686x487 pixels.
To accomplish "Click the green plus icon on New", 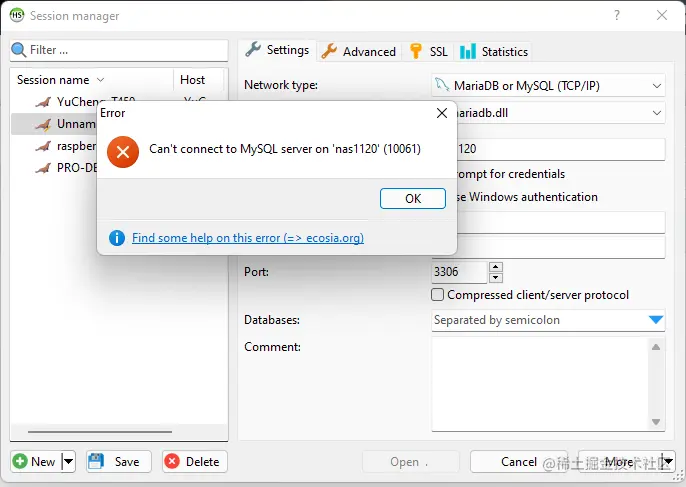I will (20, 461).
